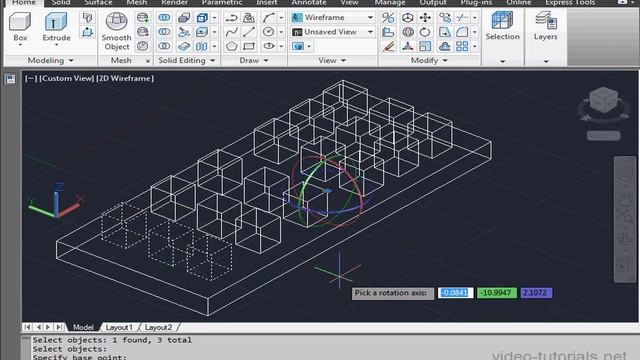640x360 pixels.
Task: Click the blue Z coordinate field 2.1072
Action: pos(536,293)
